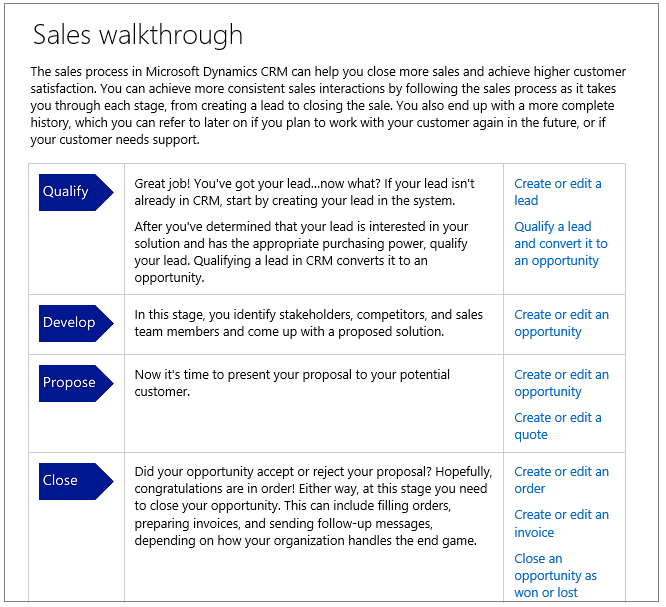This screenshot has height=607, width=666.
Task: Click the Close stage description paragraph
Action: [x=311, y=506]
